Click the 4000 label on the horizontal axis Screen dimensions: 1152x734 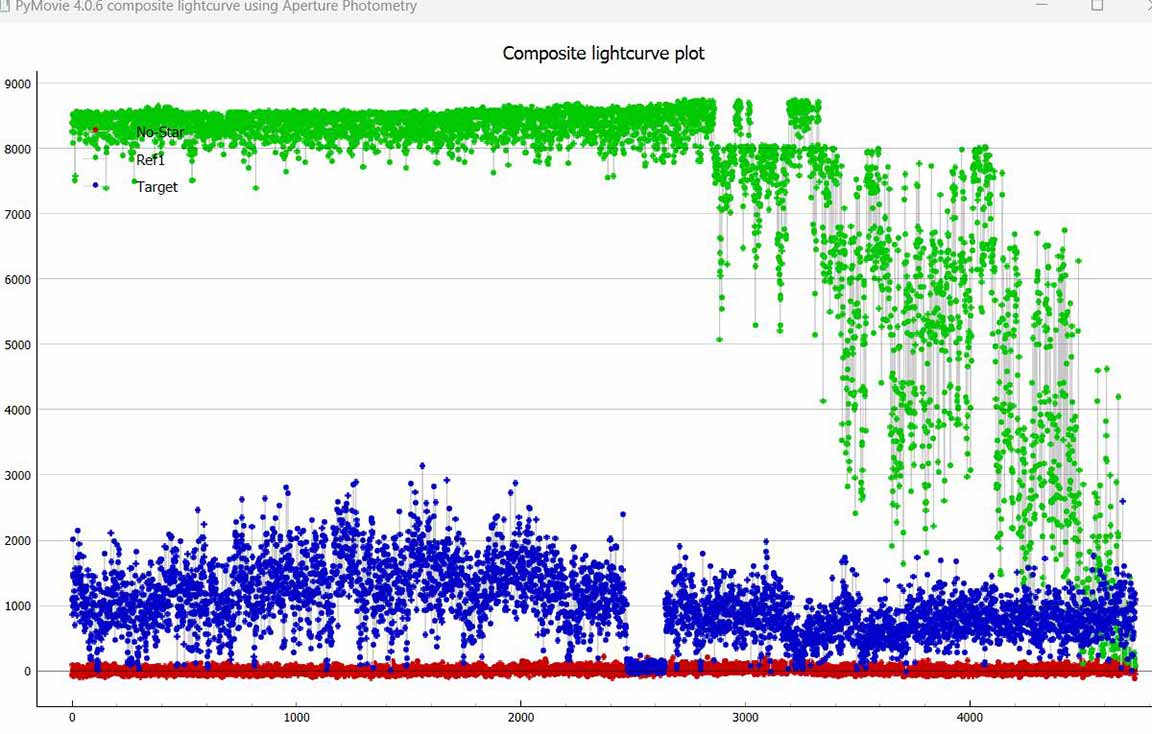[x=969, y=717]
